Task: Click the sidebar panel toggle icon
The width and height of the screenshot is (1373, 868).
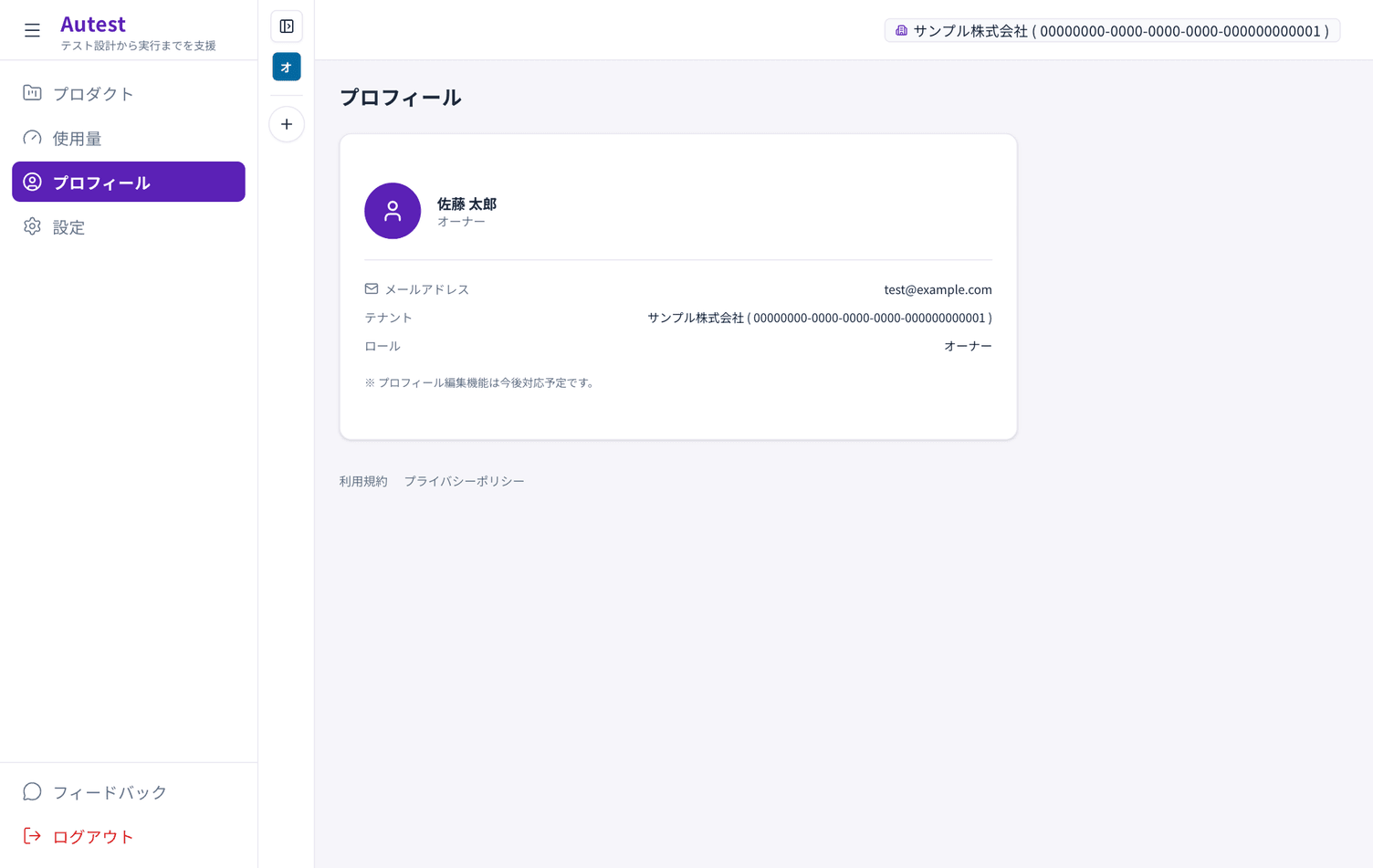Action: [x=287, y=26]
